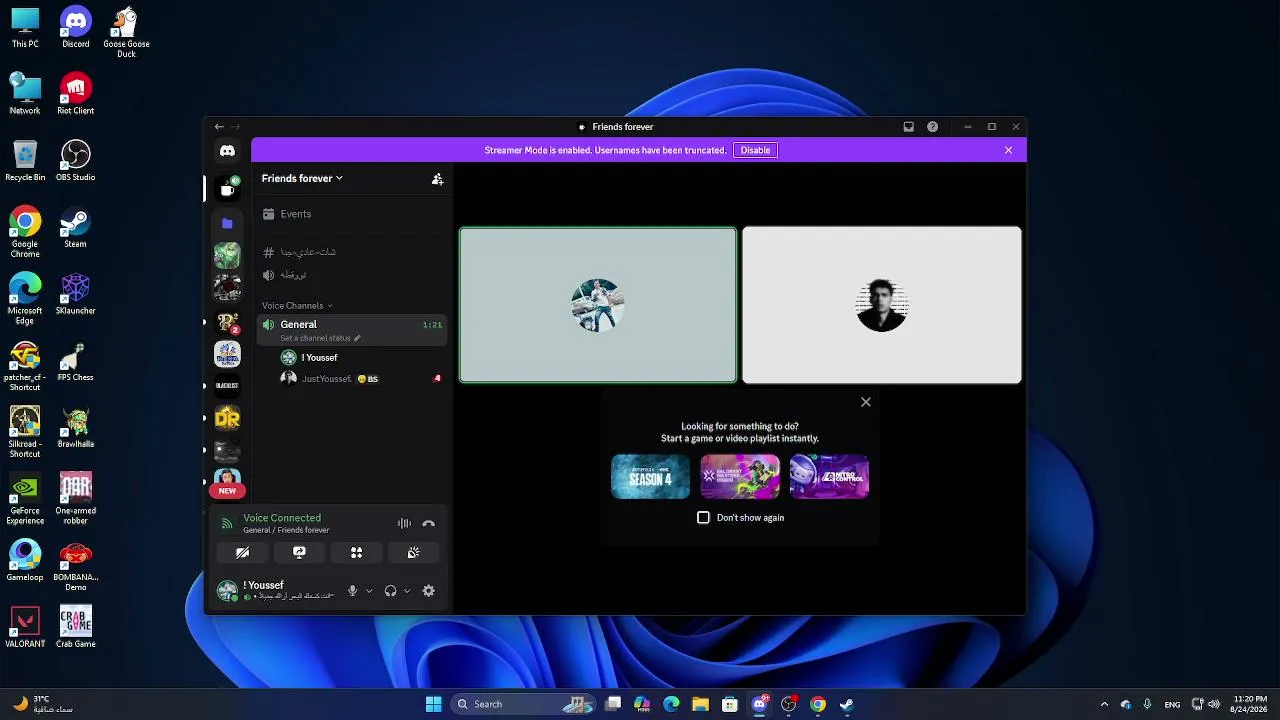The height and width of the screenshot is (720, 1280).
Task: Collapse the Voice Channels category
Action: [297, 306]
